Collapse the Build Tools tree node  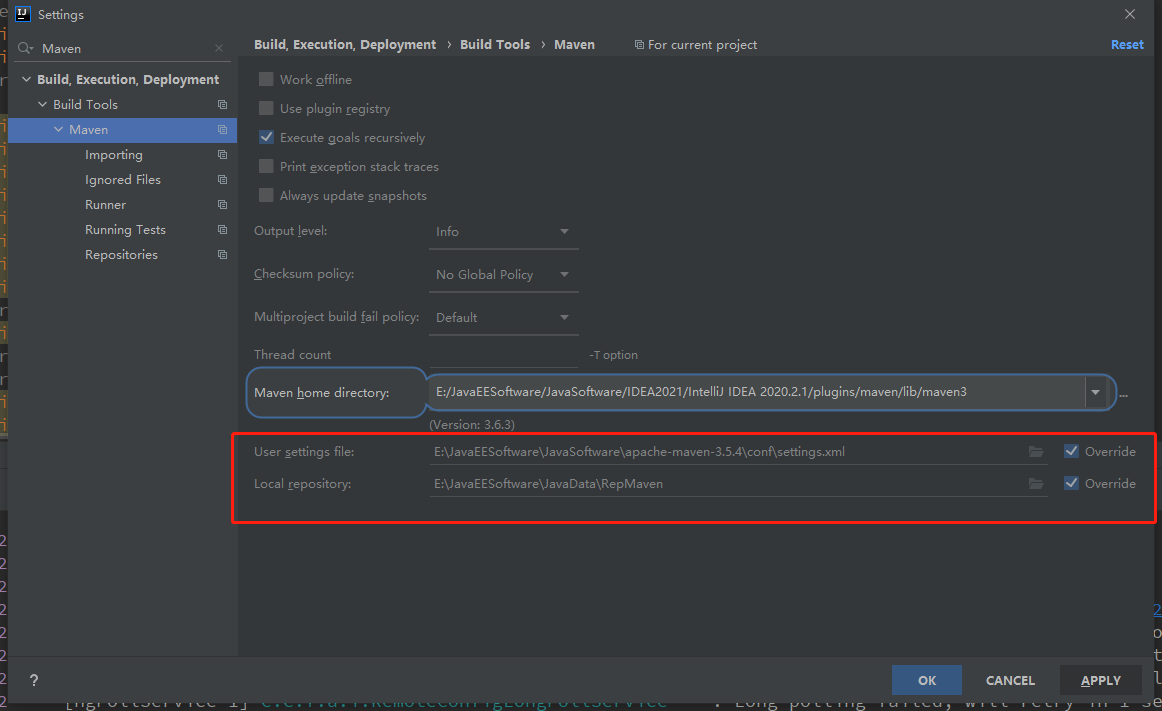(42, 105)
